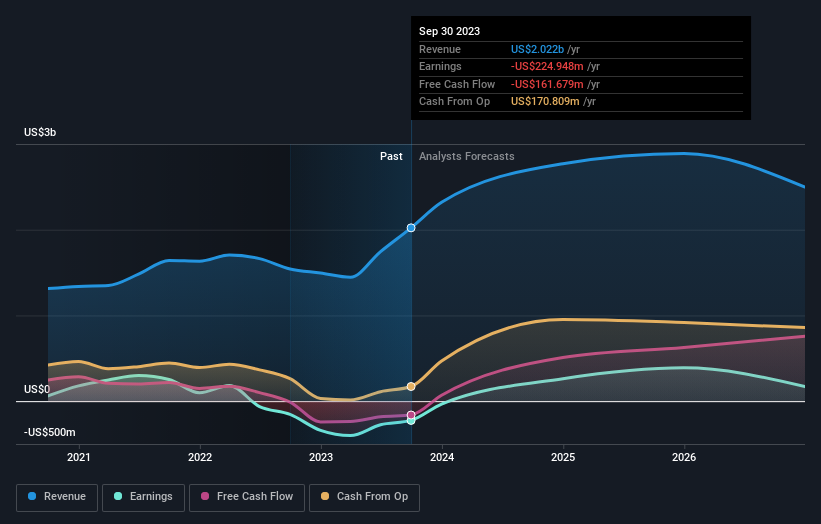This screenshot has width=821, height=524.
Task: Toggle the Revenue legend series
Action: coord(57,497)
